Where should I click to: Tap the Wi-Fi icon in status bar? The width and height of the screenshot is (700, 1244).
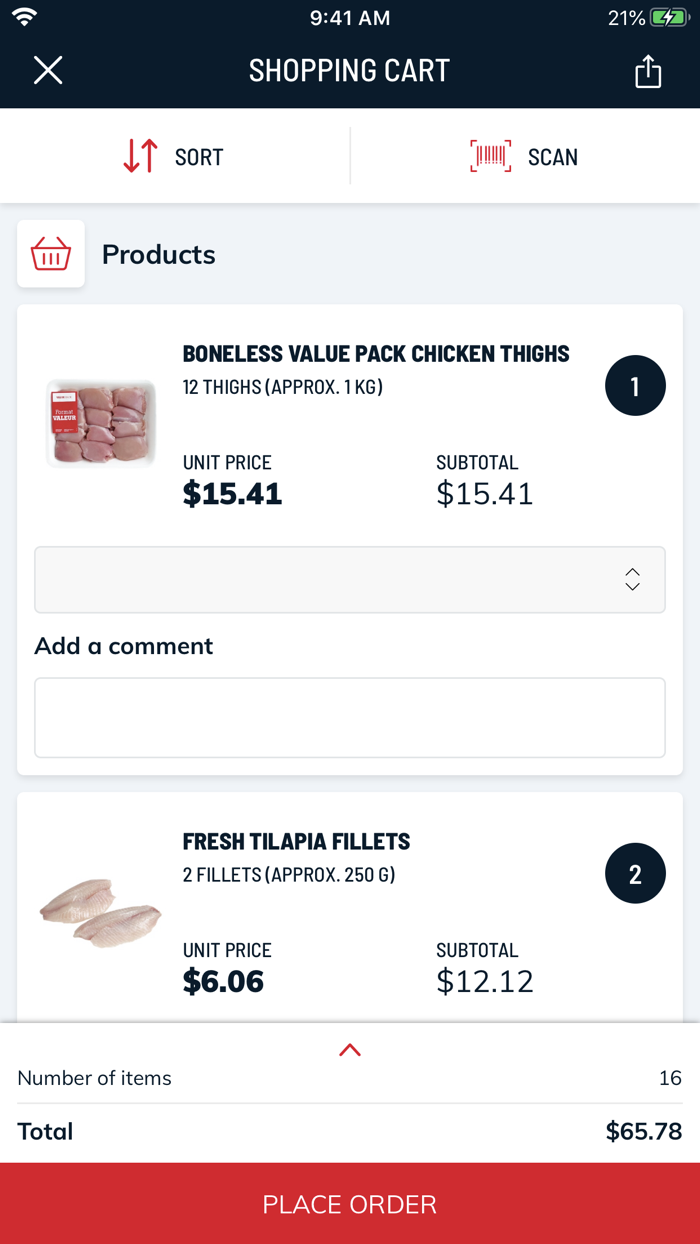pos(25,17)
